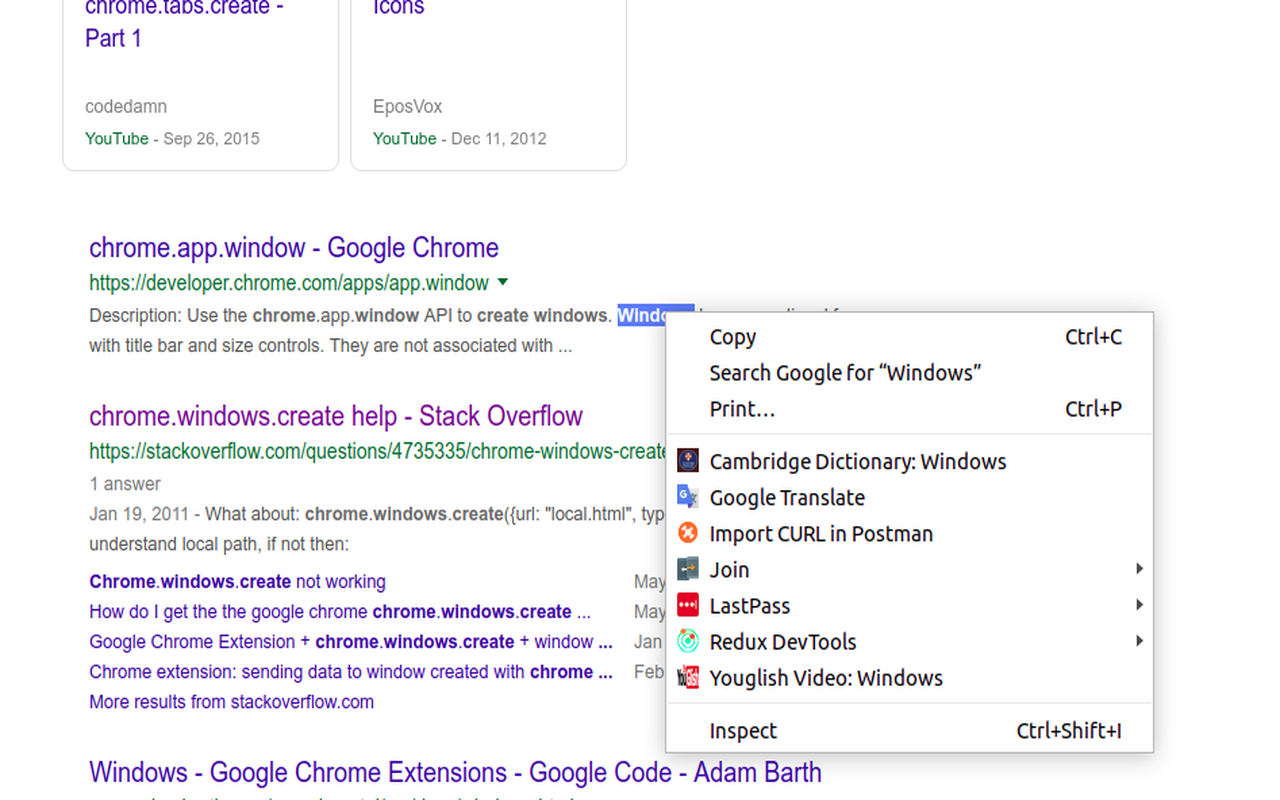Click the Postman icon in context menu
This screenshot has height=800, width=1280.
tap(688, 533)
